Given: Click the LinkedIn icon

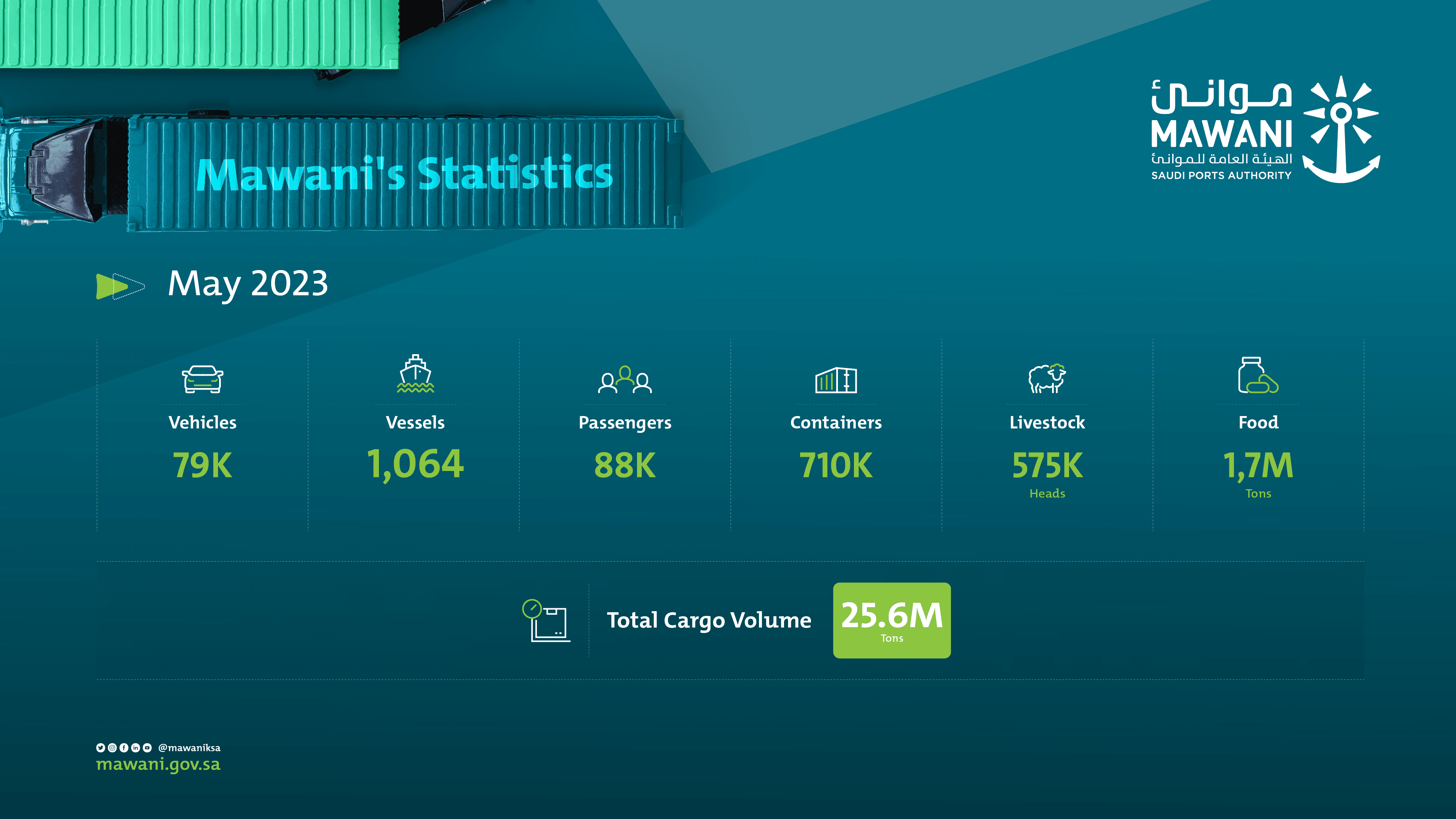Looking at the screenshot, I should pos(136,747).
